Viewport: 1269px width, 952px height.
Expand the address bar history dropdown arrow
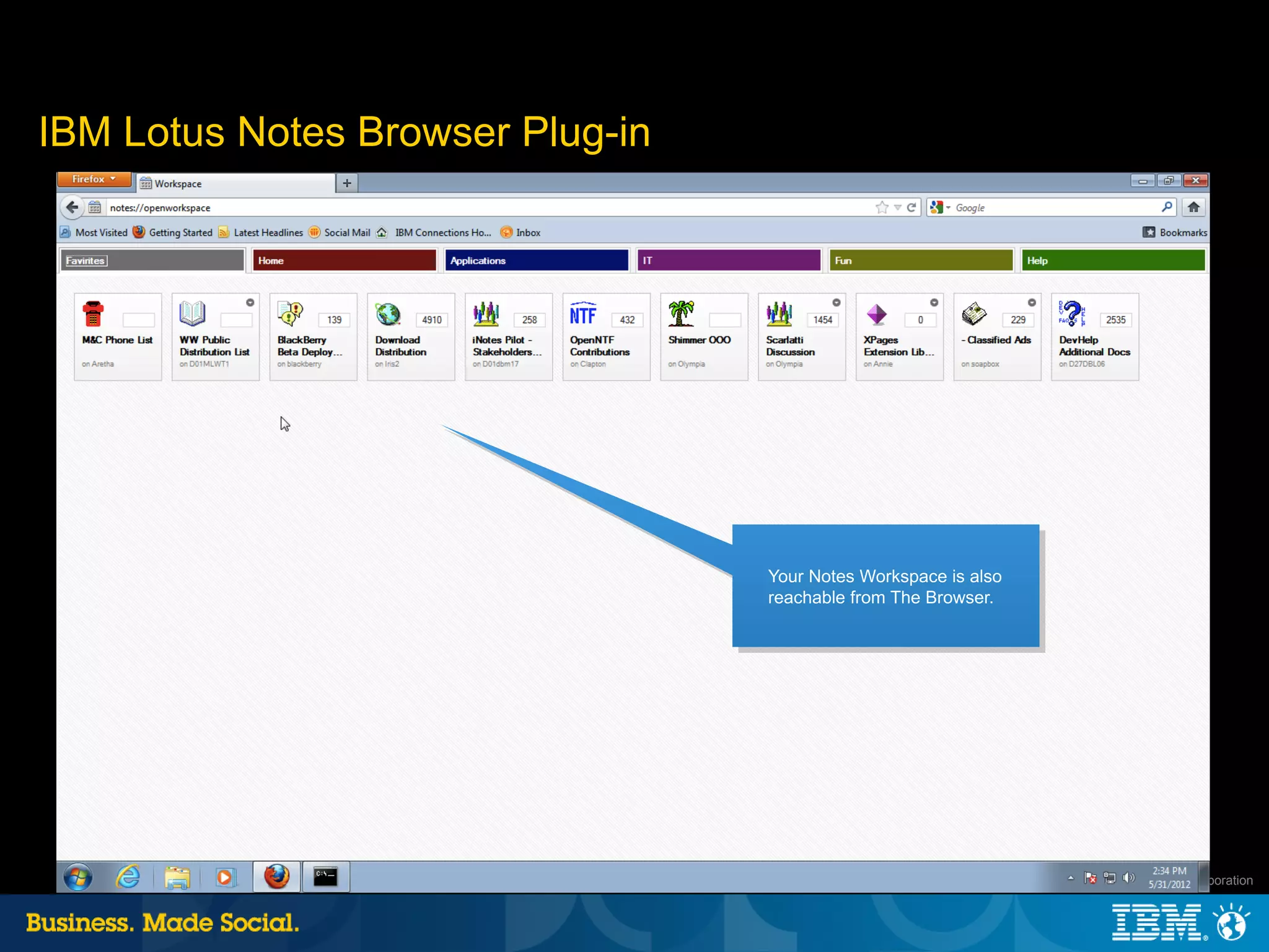897,207
